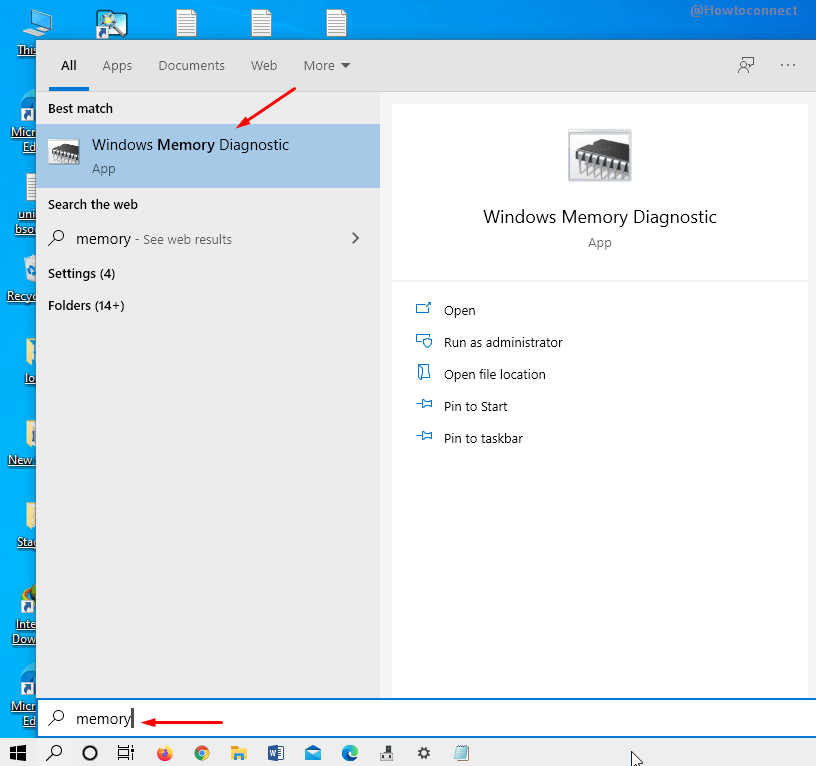Screen dimensions: 816x766
Task: Click the Pin to Start pin icon
Action: (x=424, y=404)
